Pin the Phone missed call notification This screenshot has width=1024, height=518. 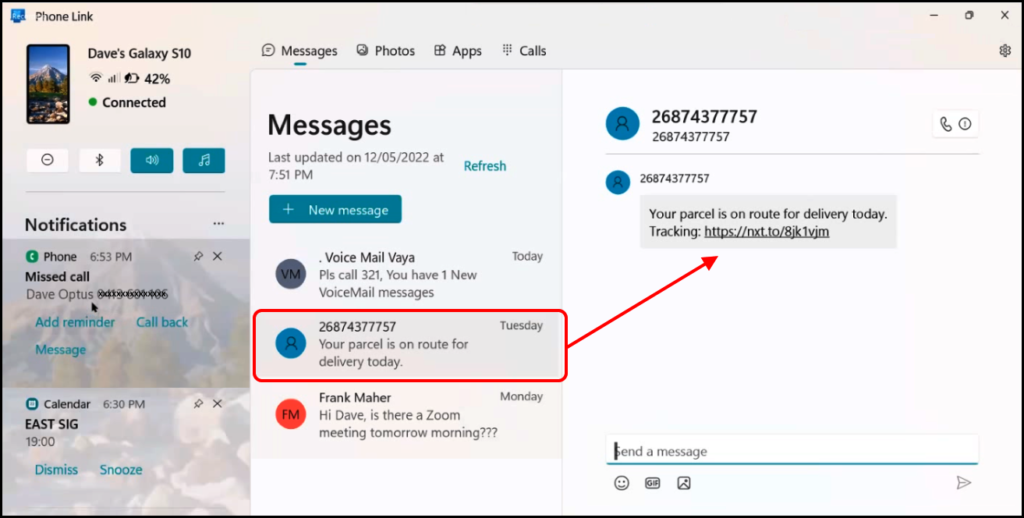[x=198, y=257]
